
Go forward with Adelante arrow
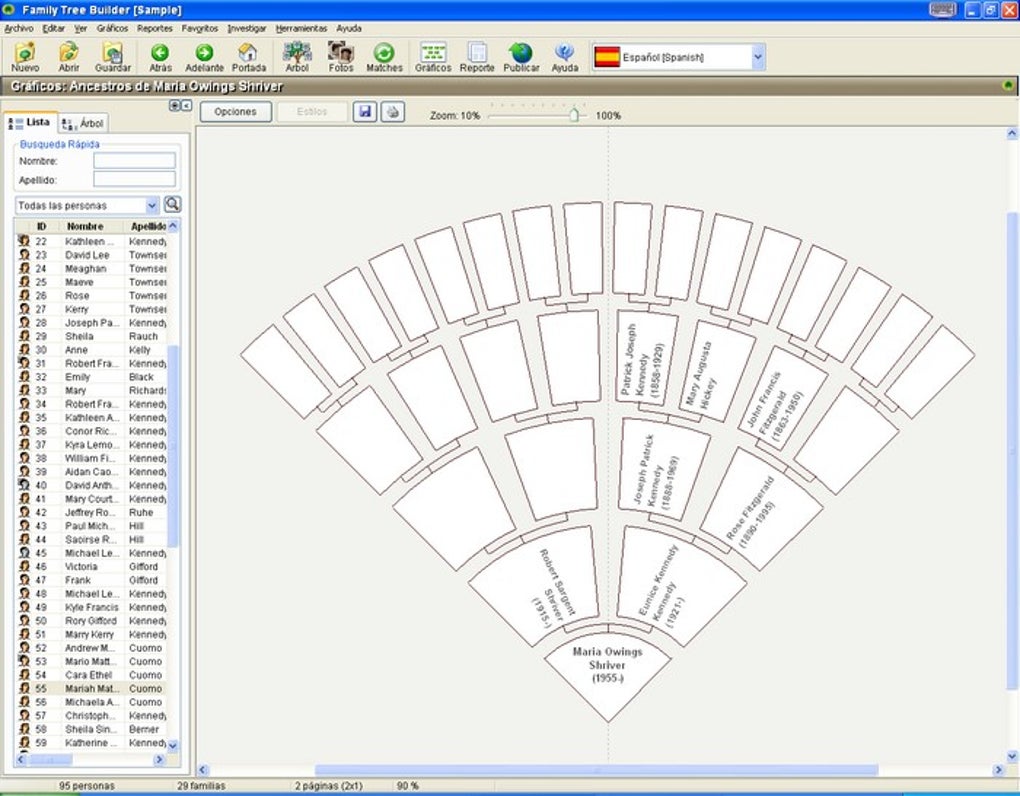[x=204, y=57]
